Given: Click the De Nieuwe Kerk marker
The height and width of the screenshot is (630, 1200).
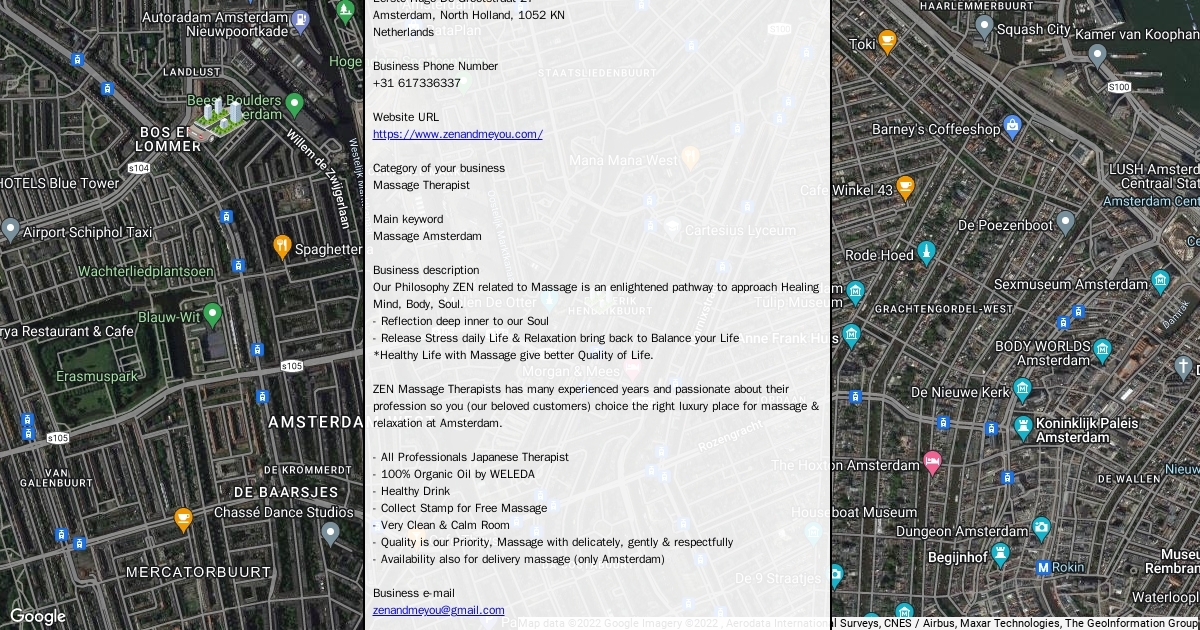Looking at the screenshot, I should point(1022,389).
